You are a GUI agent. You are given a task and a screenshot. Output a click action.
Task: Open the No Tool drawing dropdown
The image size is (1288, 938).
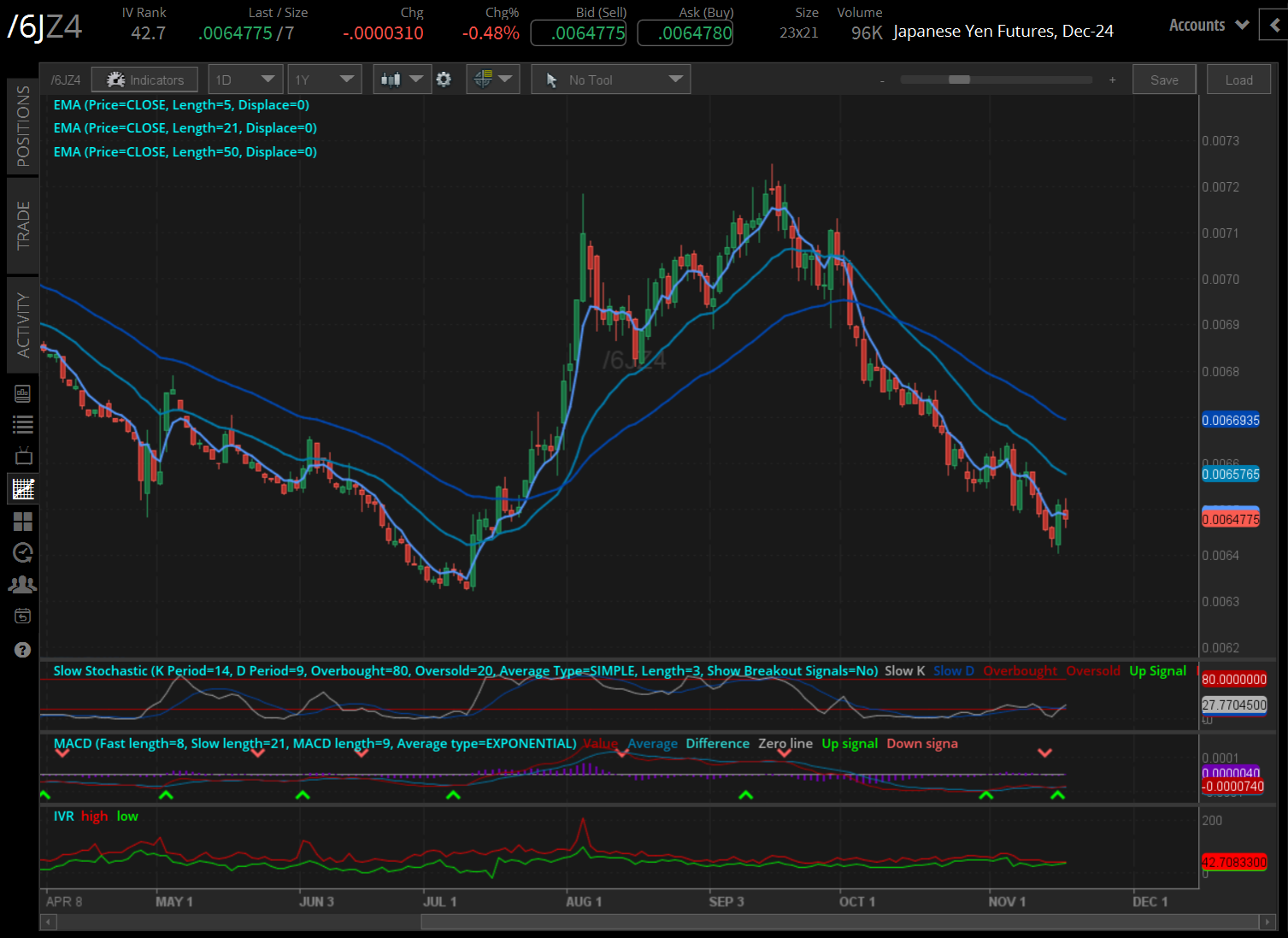click(x=610, y=80)
